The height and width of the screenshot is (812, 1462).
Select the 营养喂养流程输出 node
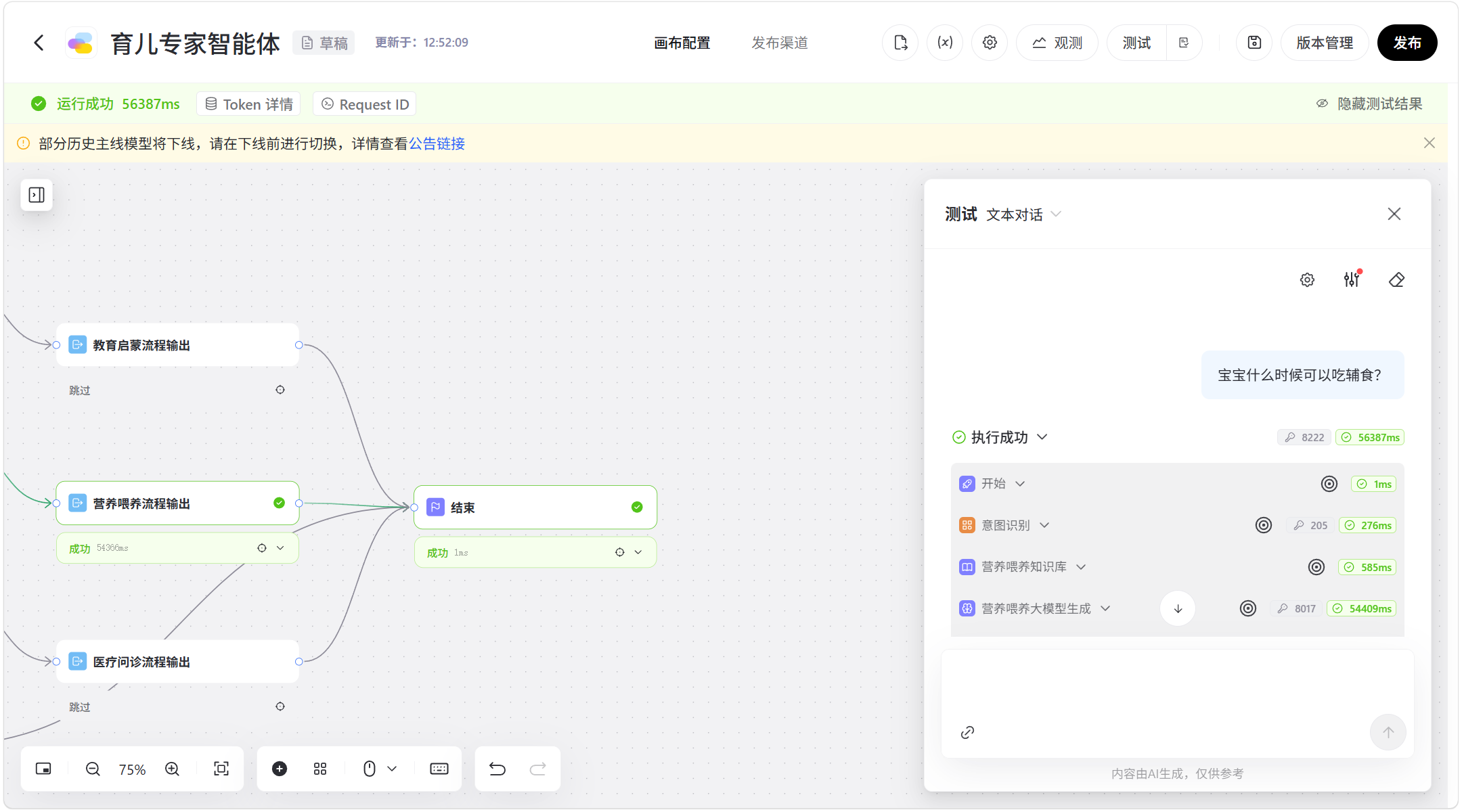pyautogui.click(x=177, y=503)
